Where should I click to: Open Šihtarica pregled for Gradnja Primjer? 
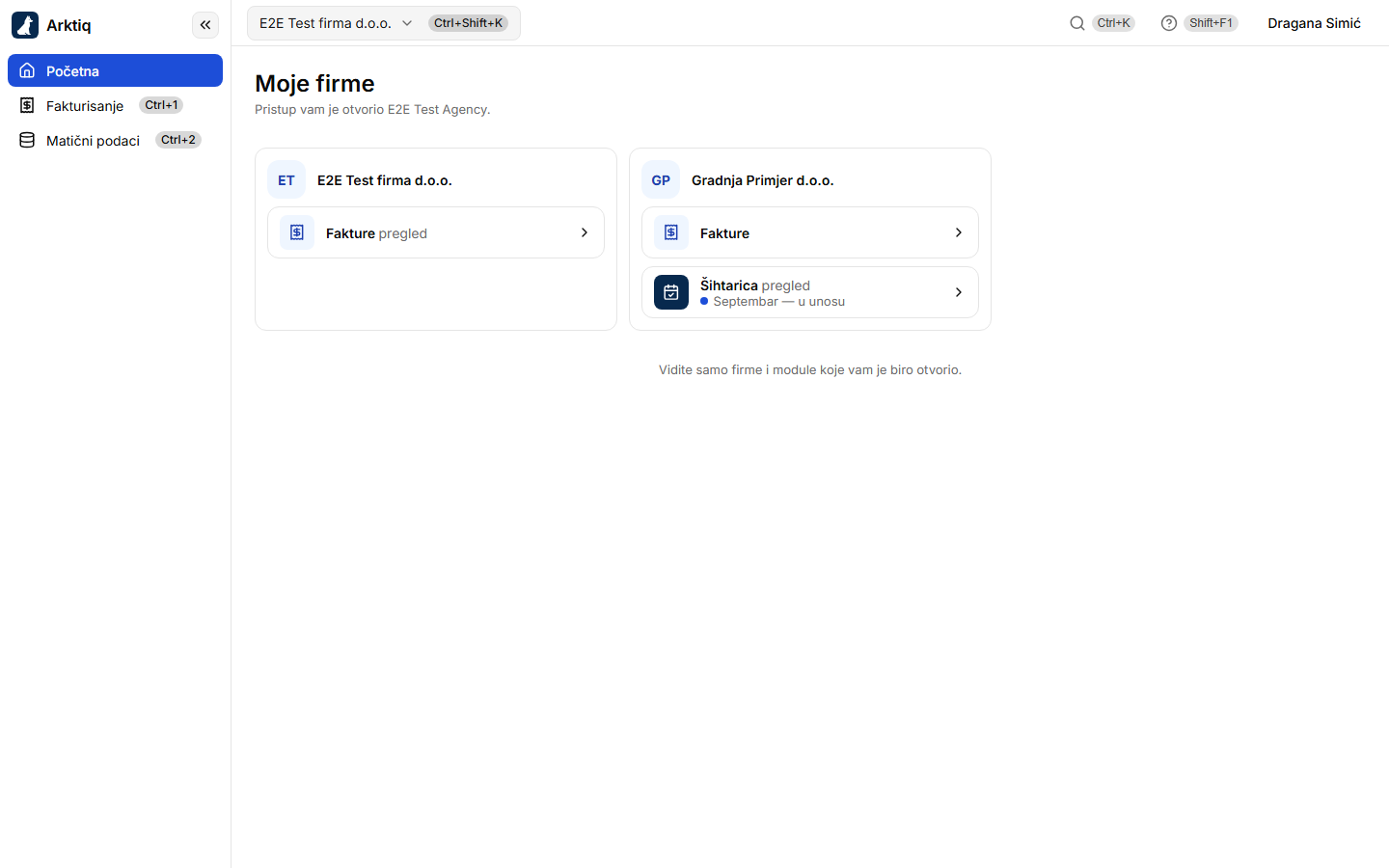(810, 292)
